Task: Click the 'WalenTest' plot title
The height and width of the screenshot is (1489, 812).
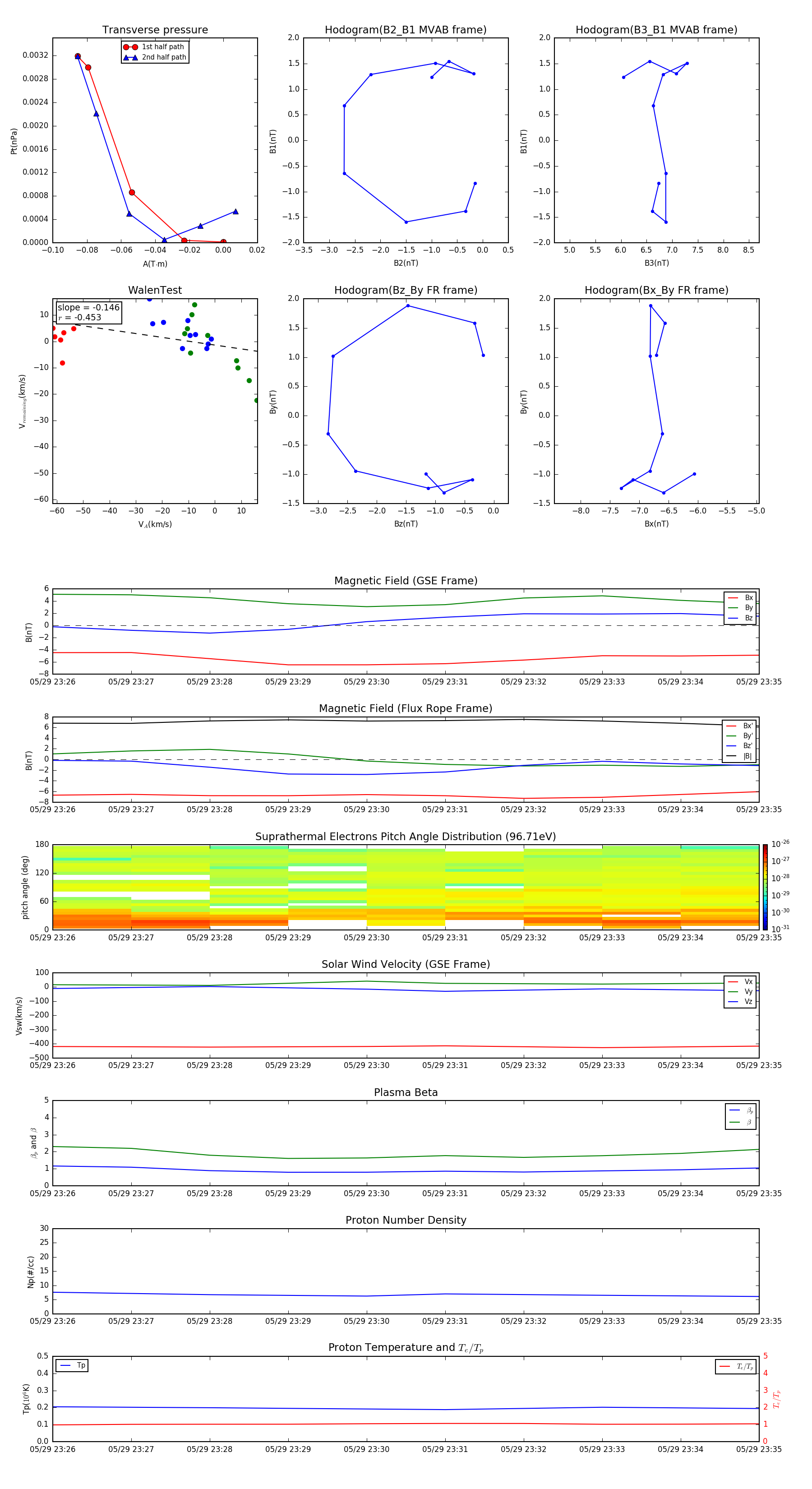Action: point(155,290)
